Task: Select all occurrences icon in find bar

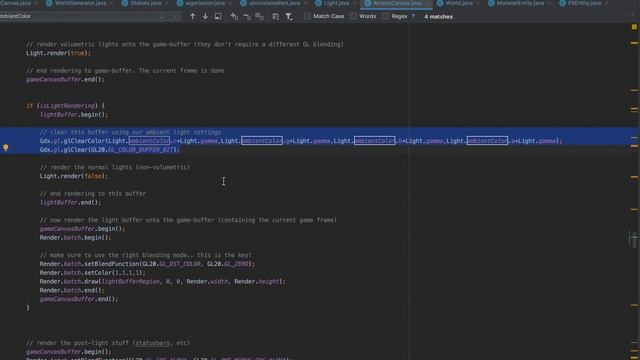Action: coord(259,16)
